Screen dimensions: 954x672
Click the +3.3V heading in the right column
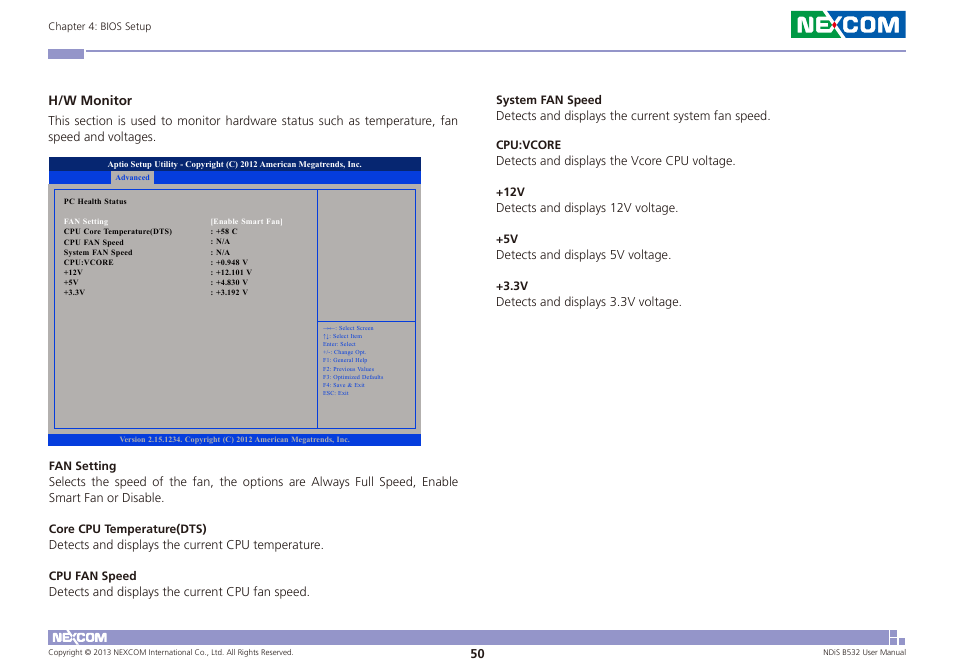pyautogui.click(x=512, y=286)
